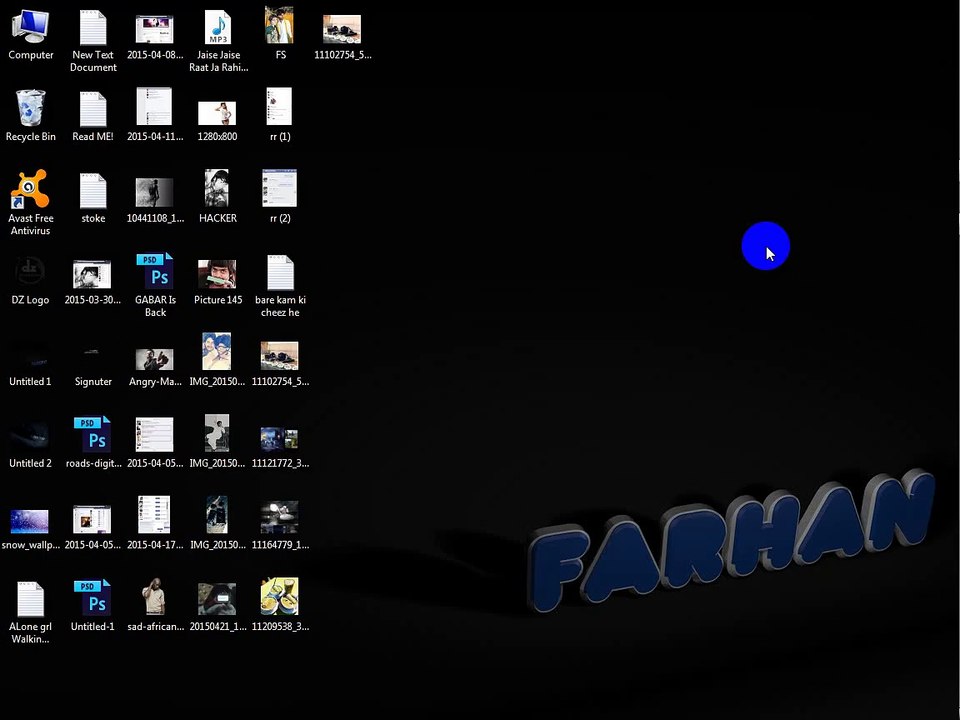
Task: Select ALone grl Walkin... text file
Action: (x=30, y=612)
